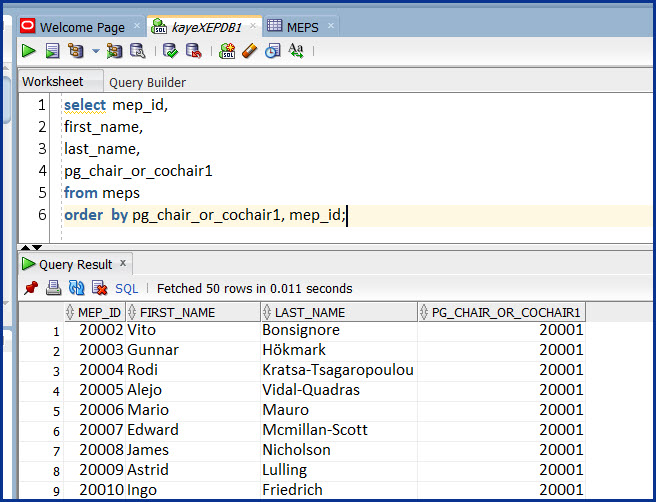Collapse editor using the up splitter arrow
This screenshot has height=502, width=656.
click(25, 248)
